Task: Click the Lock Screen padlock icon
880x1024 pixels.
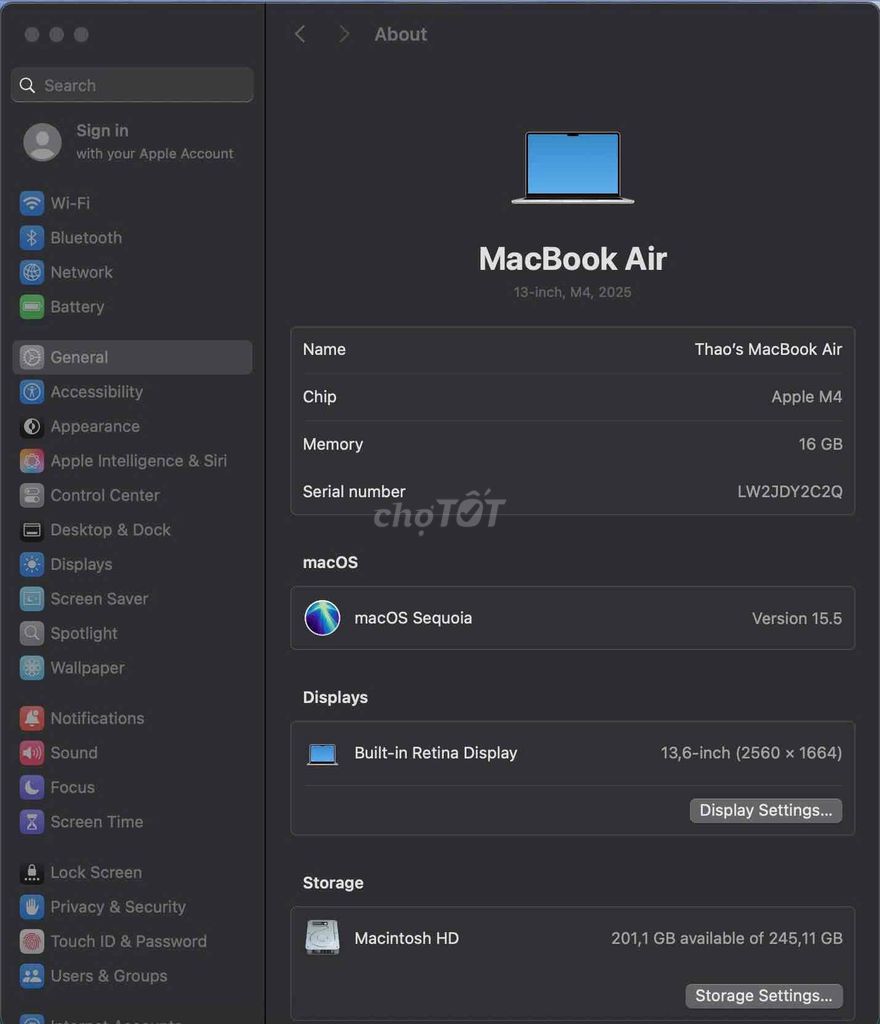Action: coord(31,872)
